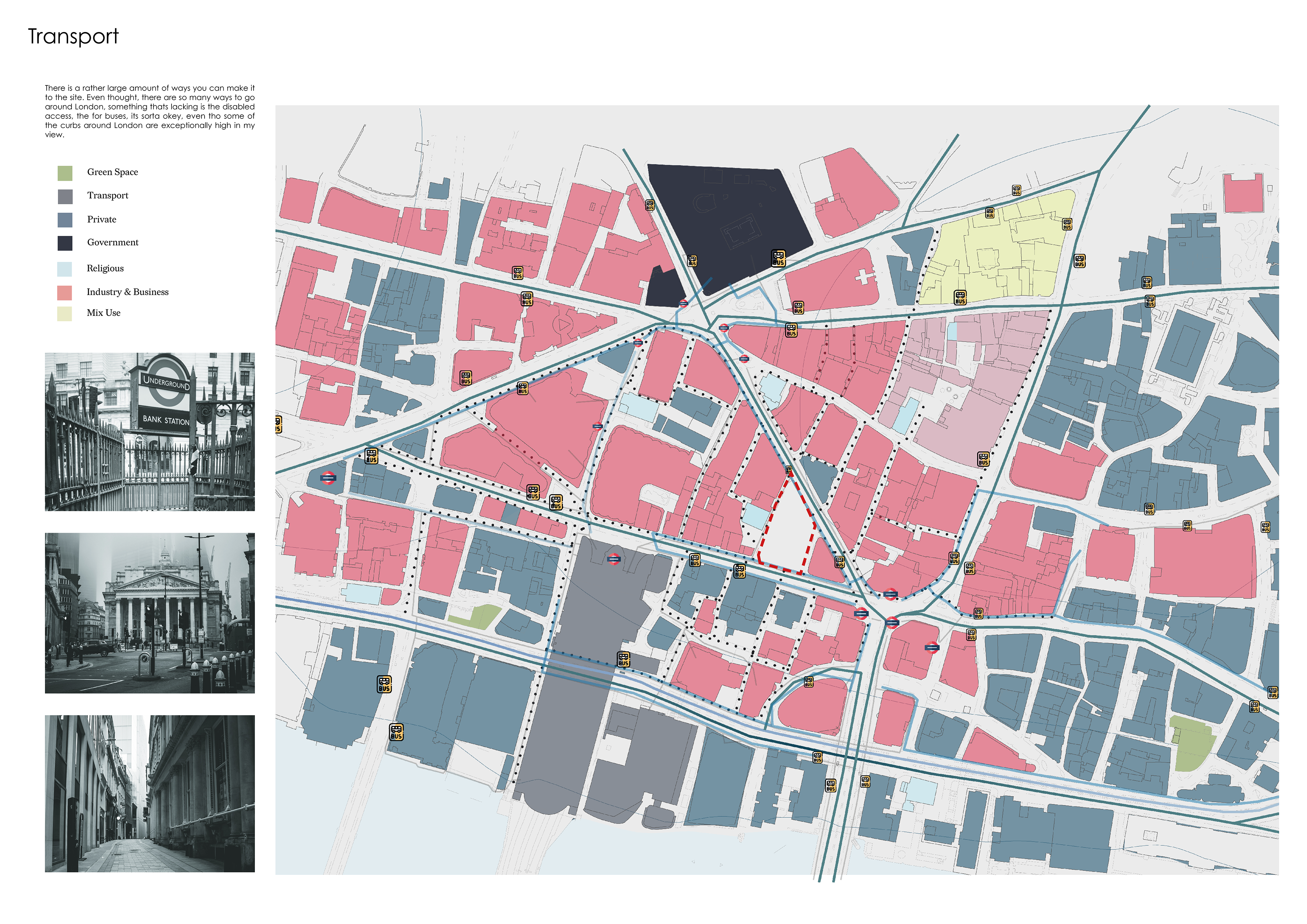The height and width of the screenshot is (924, 1307).
Task: Click the bus icon cut off at the map's left edge
Action: 278,424
